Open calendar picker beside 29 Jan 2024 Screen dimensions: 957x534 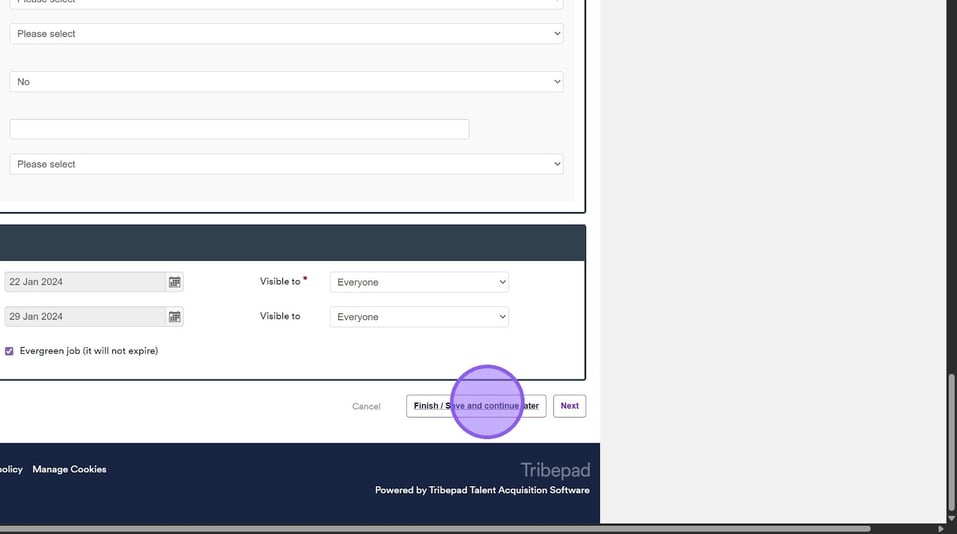point(174,317)
